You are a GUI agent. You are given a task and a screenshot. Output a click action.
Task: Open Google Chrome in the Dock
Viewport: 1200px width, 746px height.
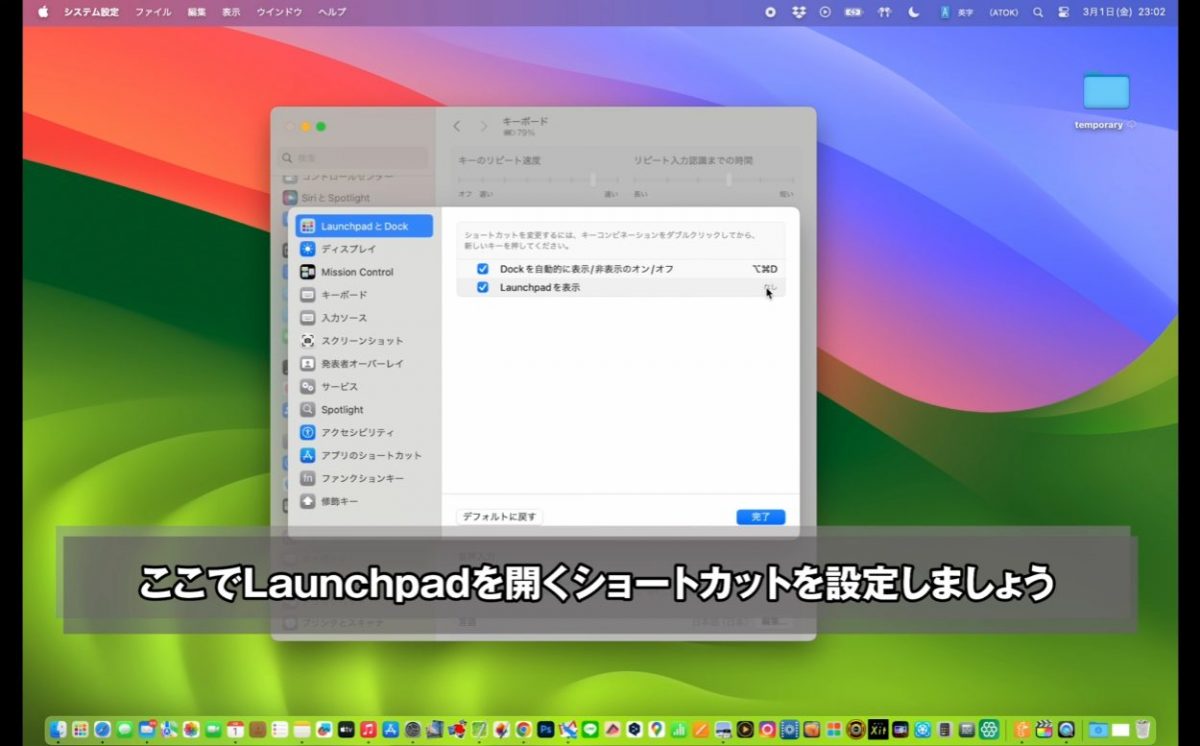[522, 729]
